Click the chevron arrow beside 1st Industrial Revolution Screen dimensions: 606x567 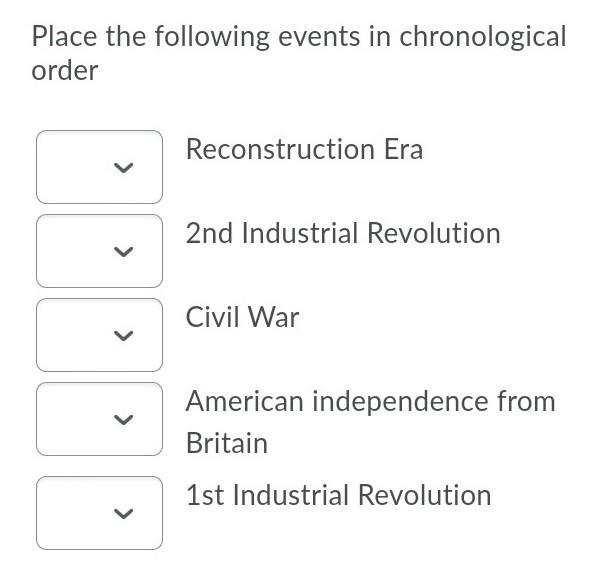123,514
